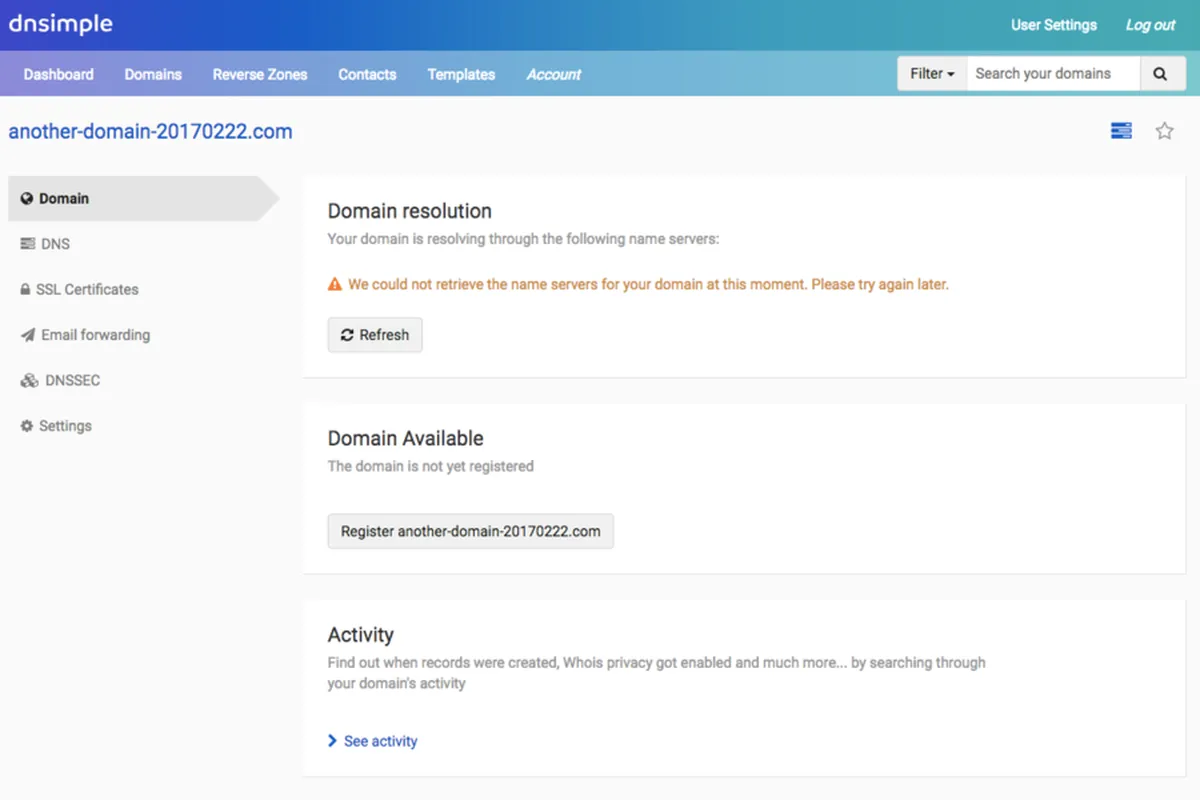Register another-domain-20170222.com

click(x=471, y=531)
